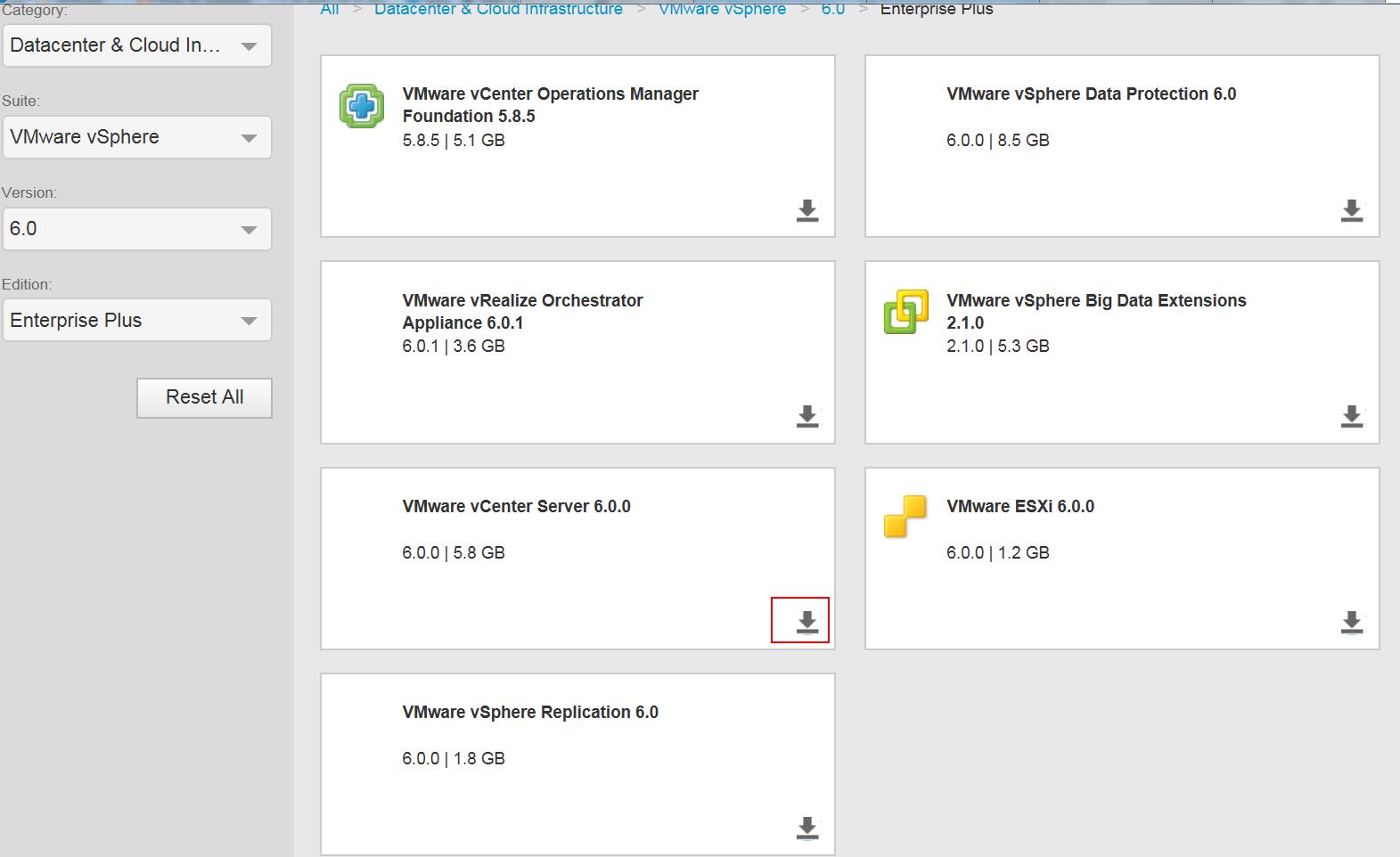Image resolution: width=1400 pixels, height=857 pixels.
Task: Open VMware vSphere Big Data Extensions title
Action: click(1096, 312)
